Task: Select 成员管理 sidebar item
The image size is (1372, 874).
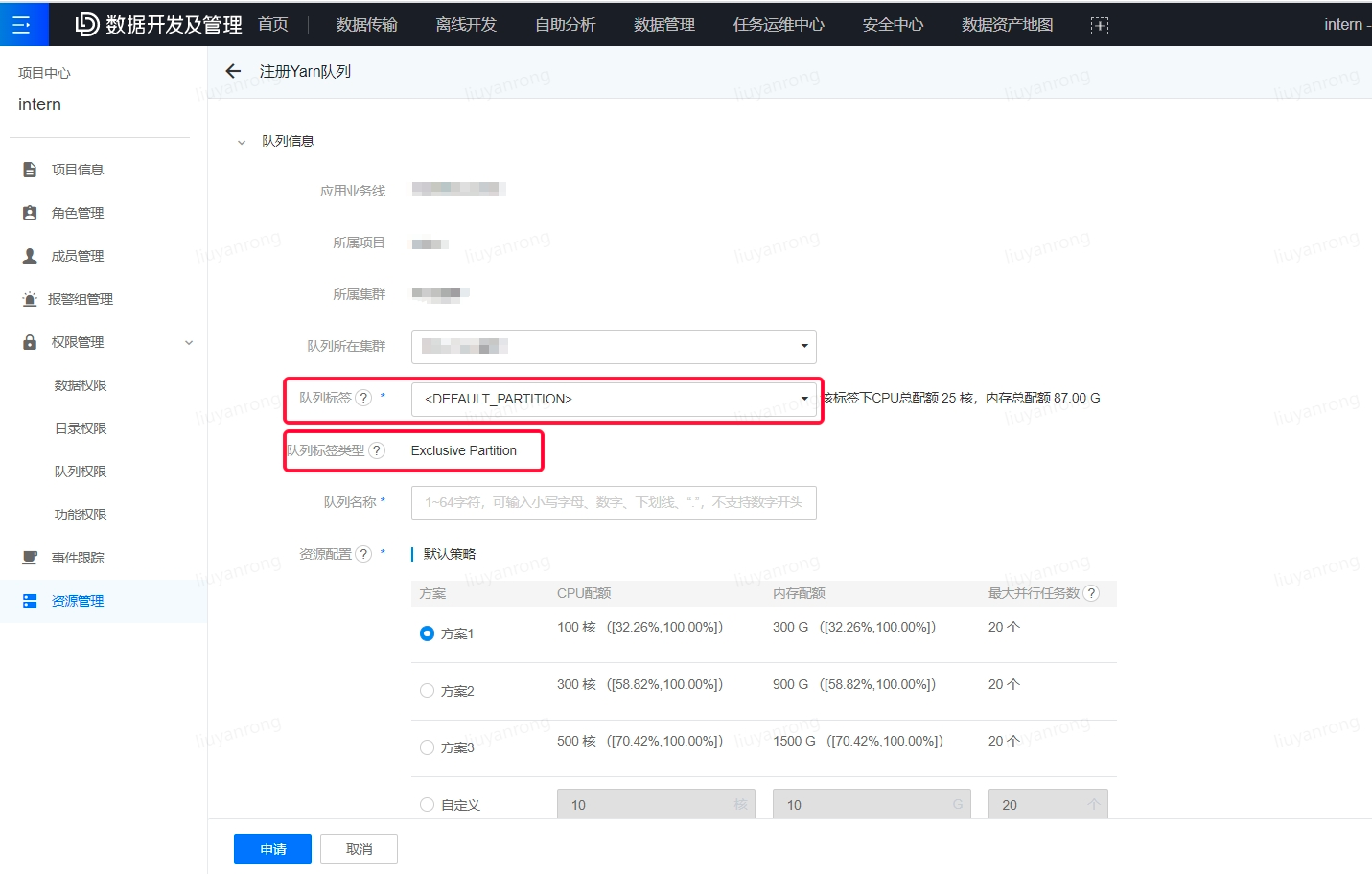Action: point(77,255)
